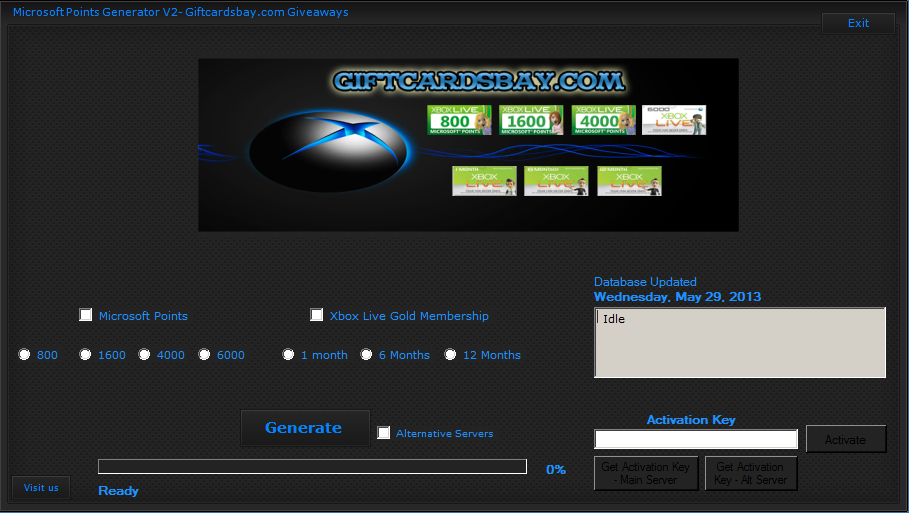
Task: Get Activation Key from Main Server
Action: pyautogui.click(x=646, y=473)
